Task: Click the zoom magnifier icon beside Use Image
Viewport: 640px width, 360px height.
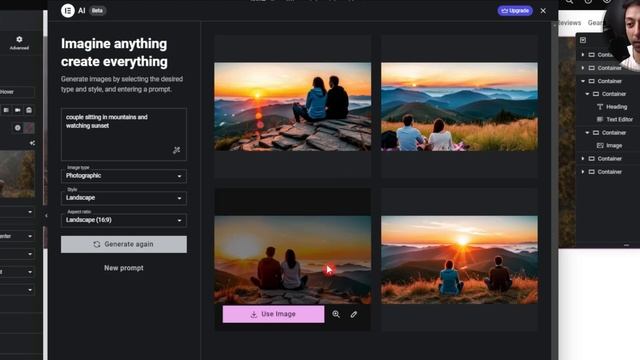Action: tap(336, 314)
